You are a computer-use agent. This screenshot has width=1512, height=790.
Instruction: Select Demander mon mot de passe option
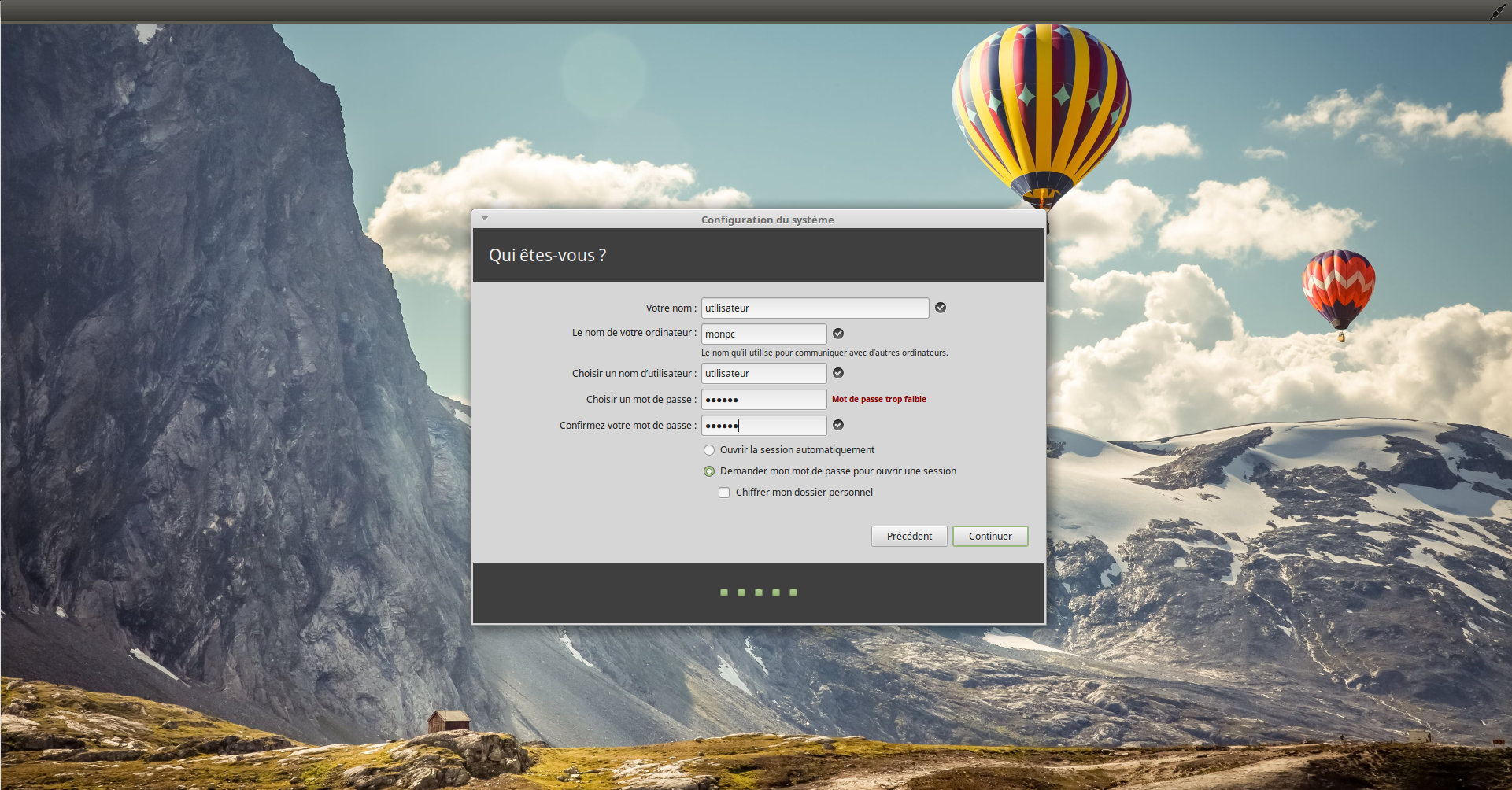point(709,471)
